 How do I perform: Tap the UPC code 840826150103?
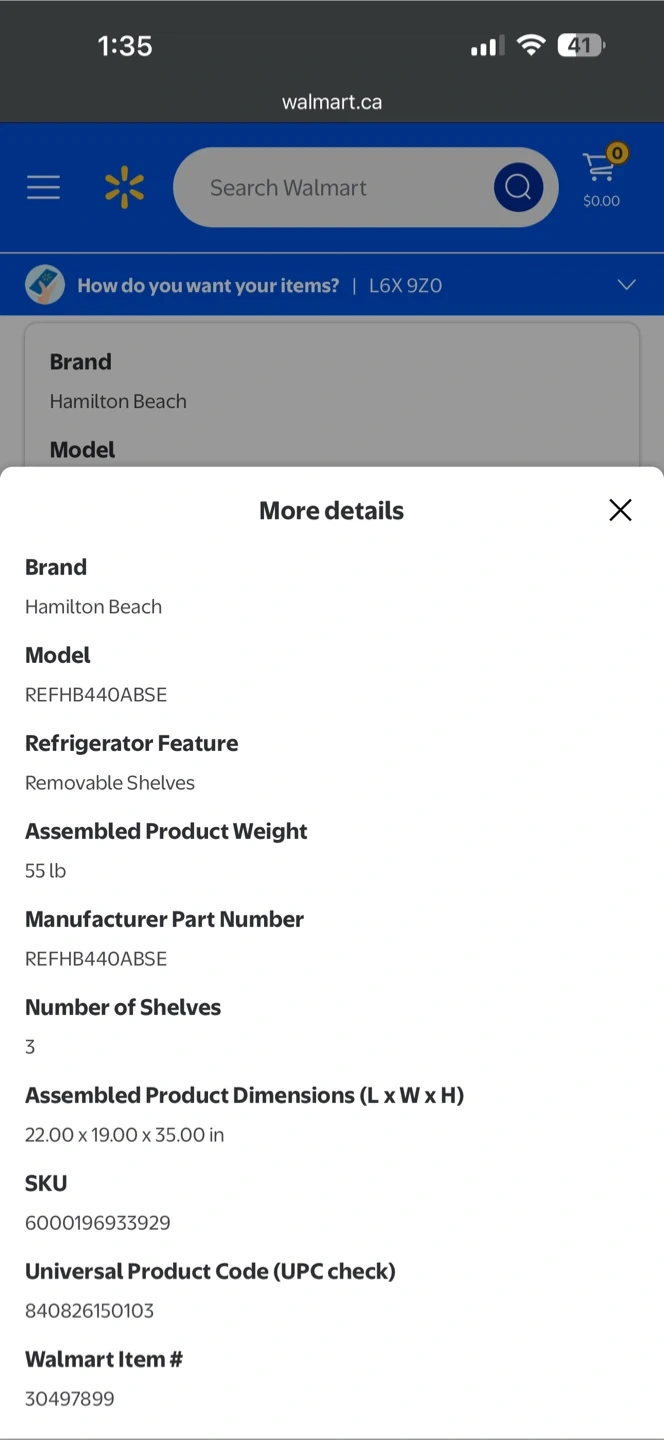click(89, 1311)
